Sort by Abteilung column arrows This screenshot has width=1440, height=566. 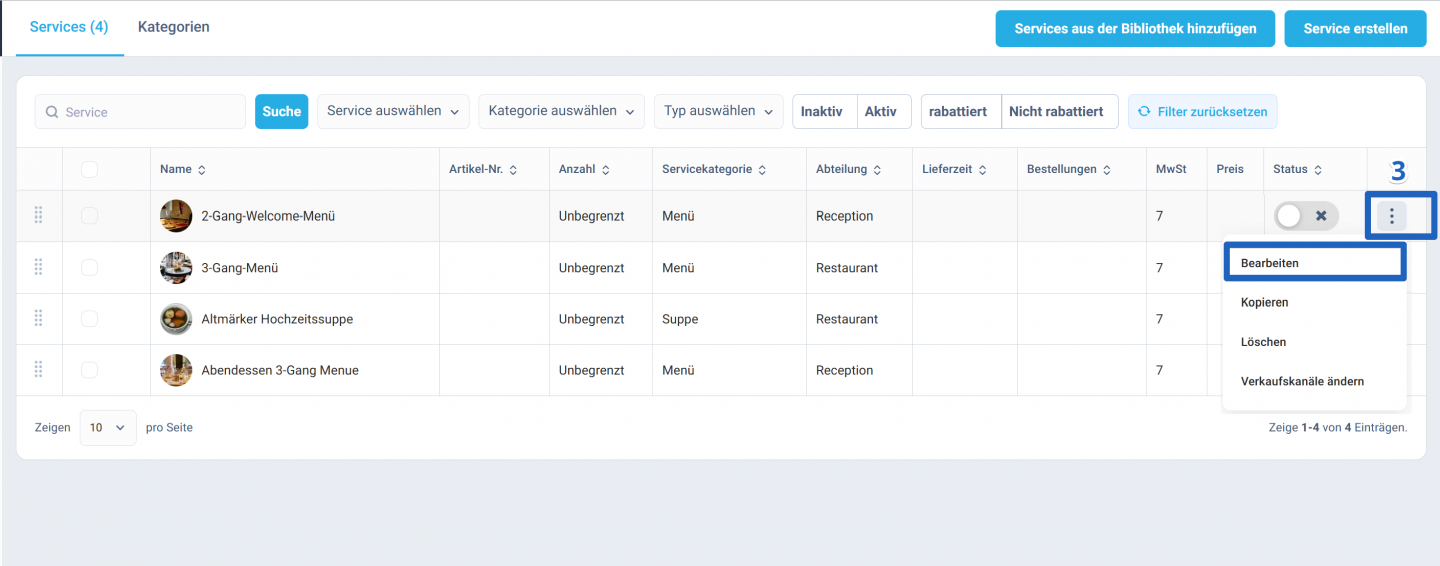tap(878, 170)
